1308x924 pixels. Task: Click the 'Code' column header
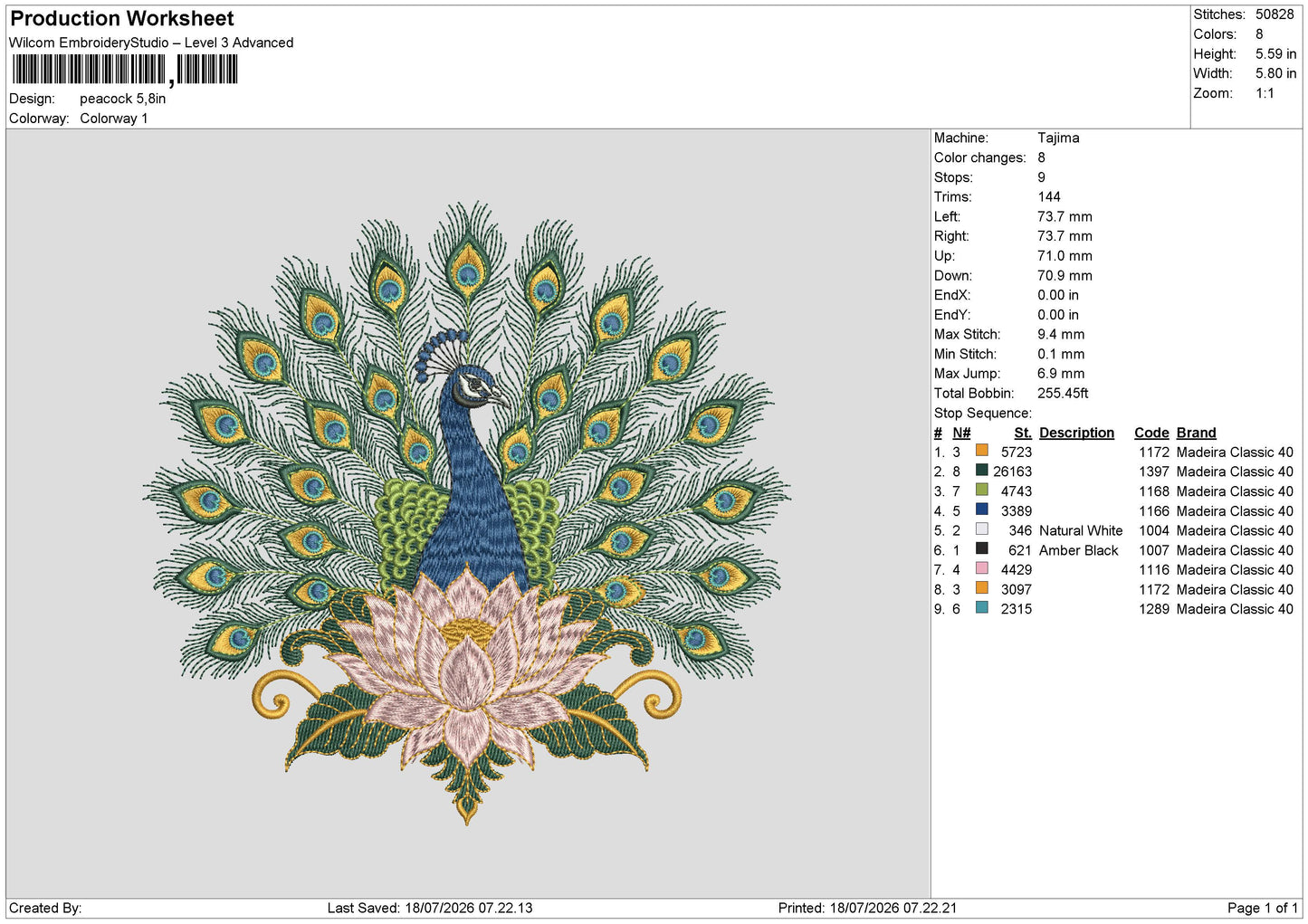coord(1151,433)
